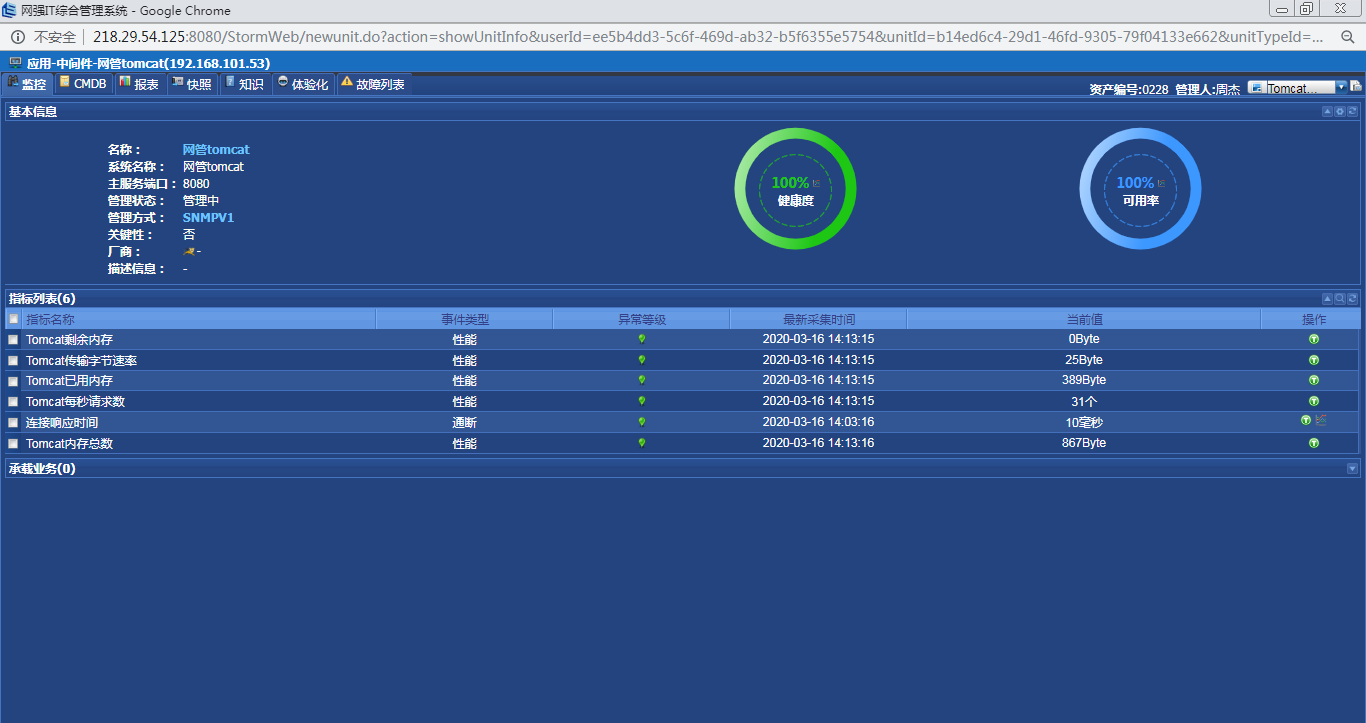Click the 承载业务(0) panel title

[x=42, y=468]
